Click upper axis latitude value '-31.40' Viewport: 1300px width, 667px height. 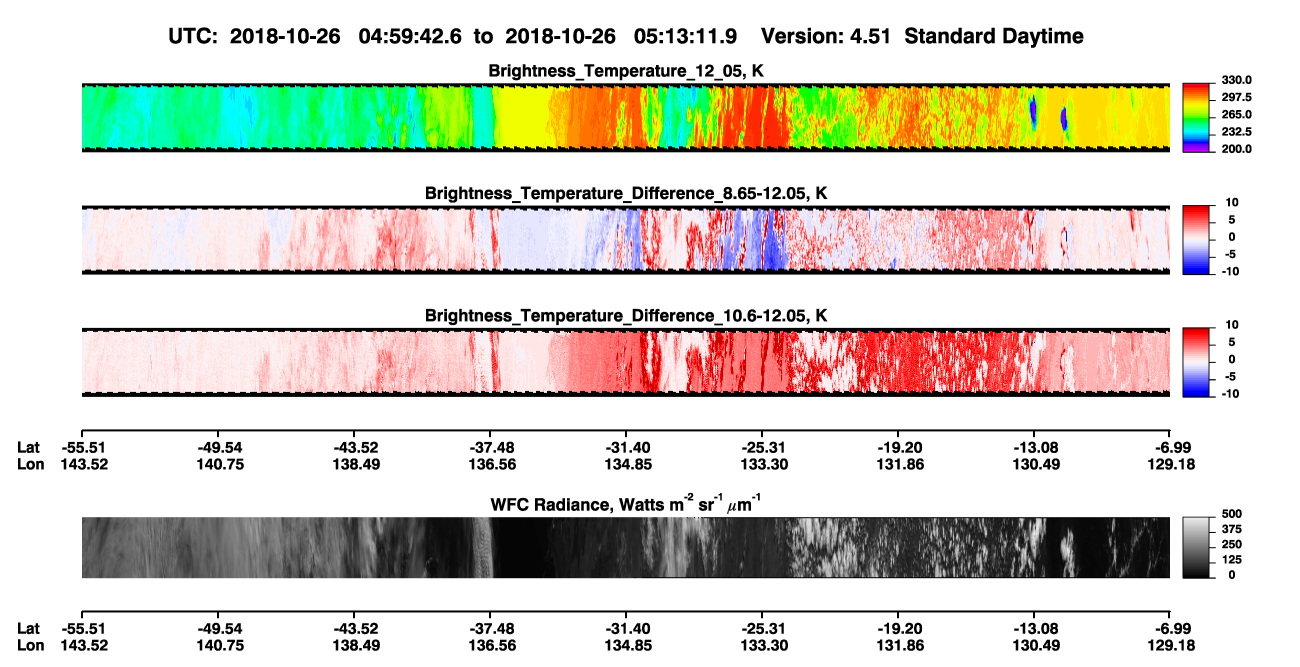(x=626, y=447)
